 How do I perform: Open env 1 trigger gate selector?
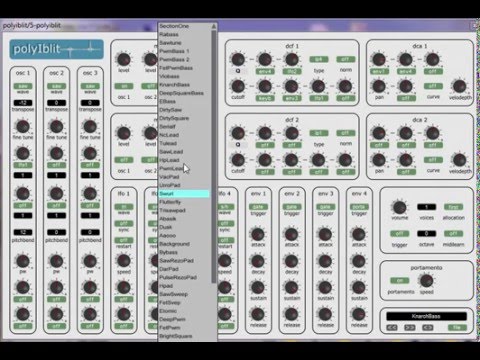pyautogui.click(x=258, y=207)
